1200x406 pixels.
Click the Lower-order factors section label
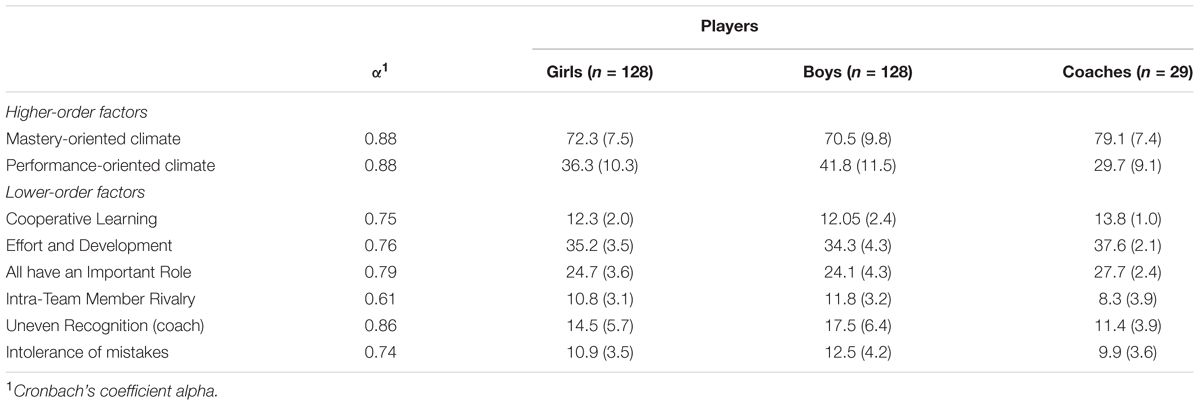[x=64, y=191]
